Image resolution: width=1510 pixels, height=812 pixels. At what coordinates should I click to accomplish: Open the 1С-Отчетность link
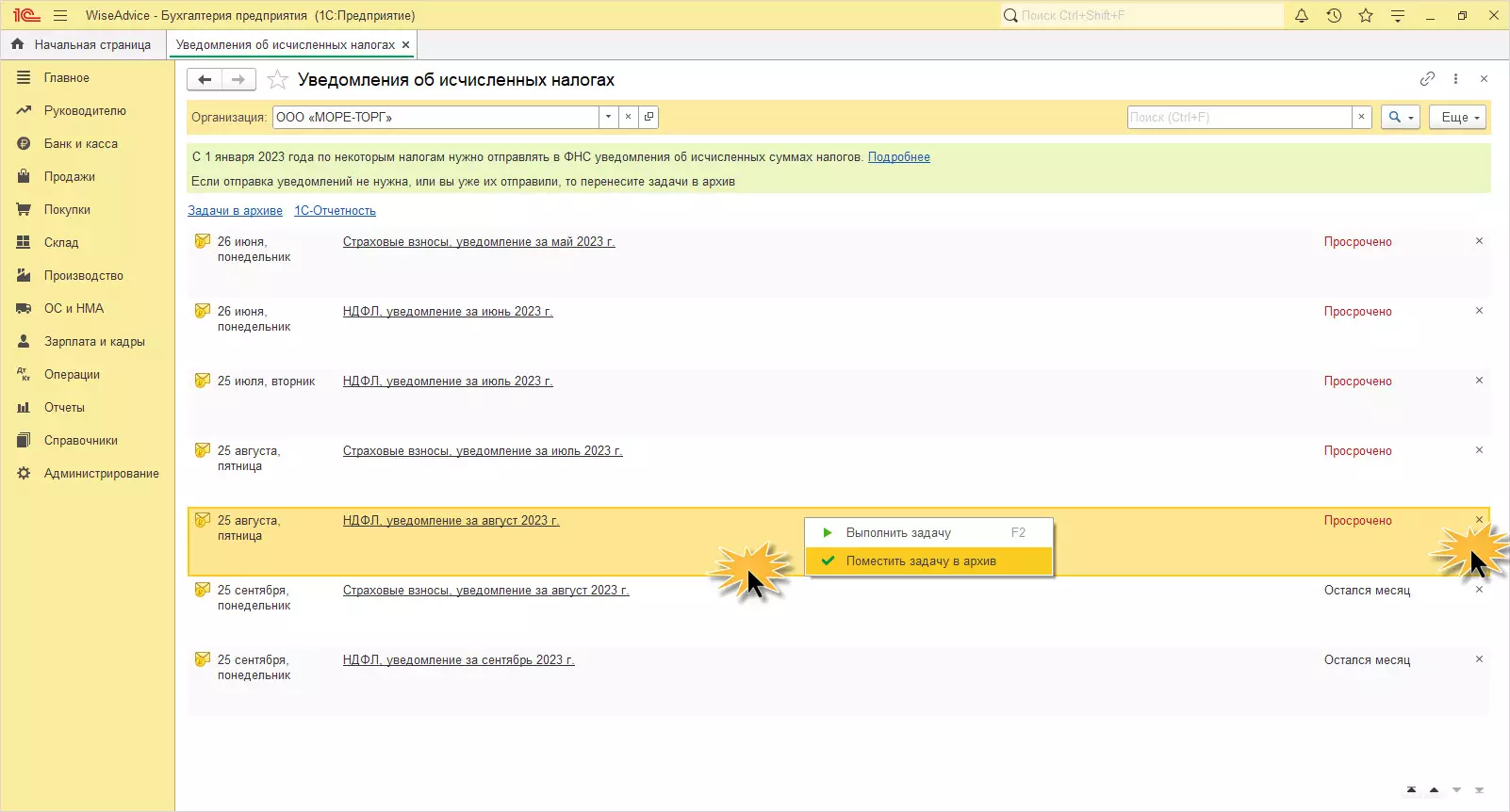click(x=335, y=211)
